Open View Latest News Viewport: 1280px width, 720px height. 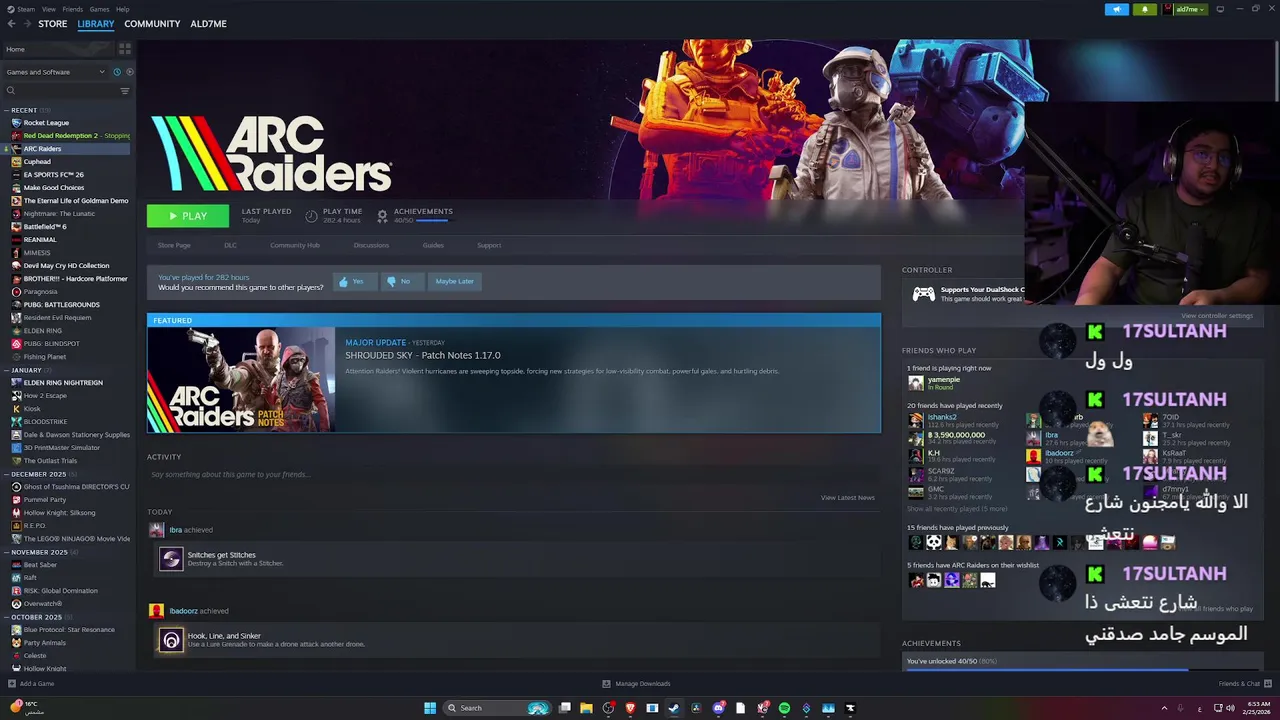coord(848,497)
